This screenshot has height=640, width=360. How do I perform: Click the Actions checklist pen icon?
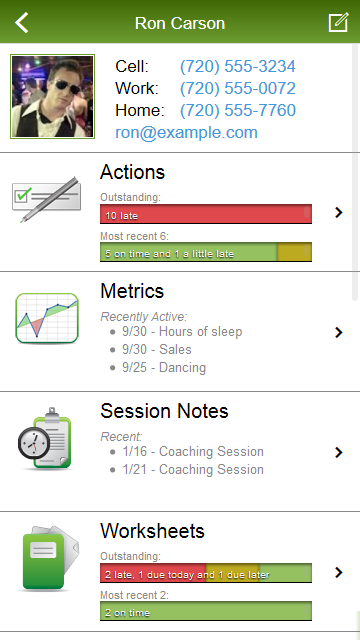47,200
